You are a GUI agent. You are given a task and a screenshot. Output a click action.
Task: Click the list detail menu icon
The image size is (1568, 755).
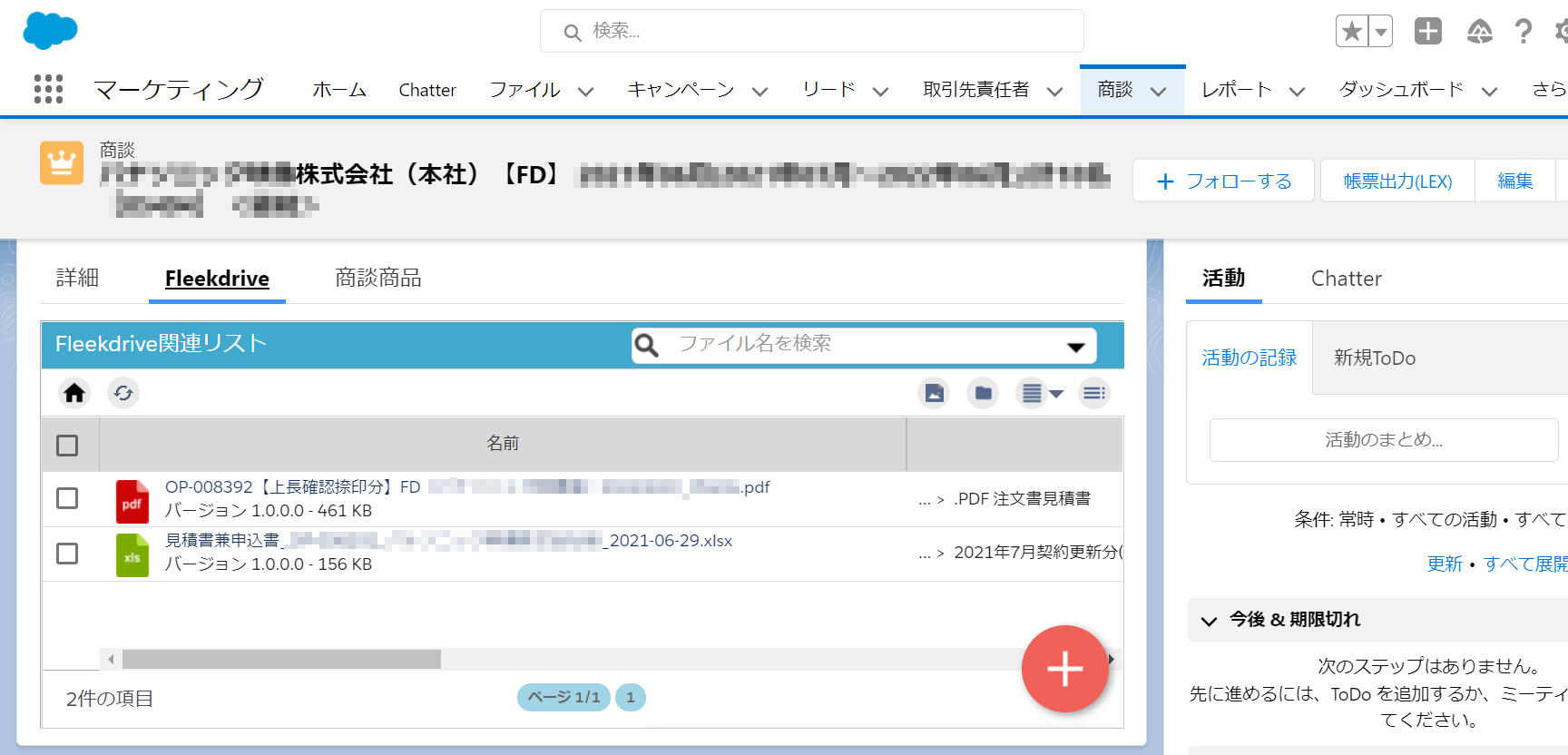tap(1094, 393)
